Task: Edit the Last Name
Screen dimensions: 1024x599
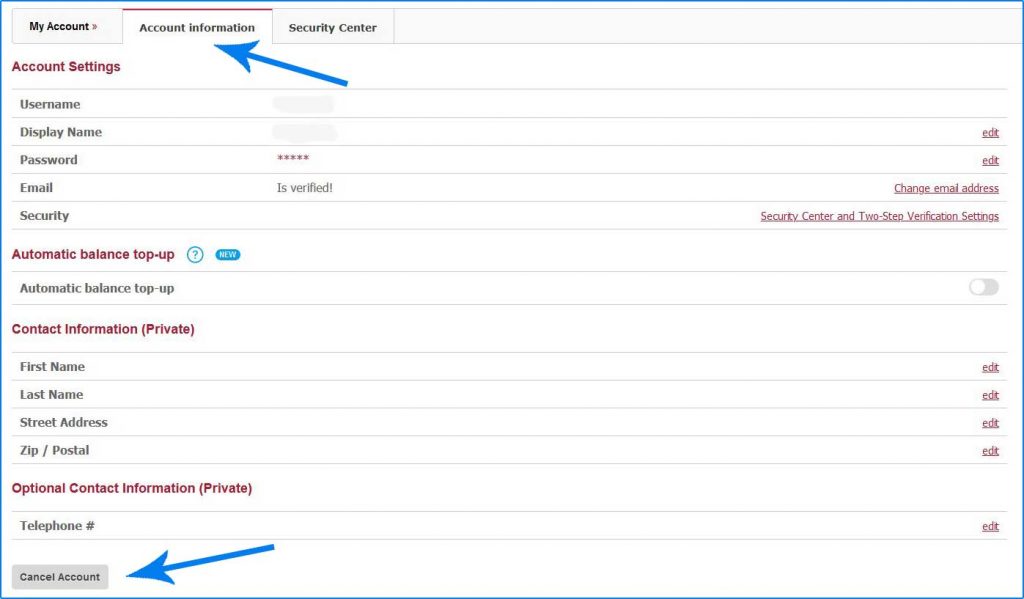Action: 990,395
